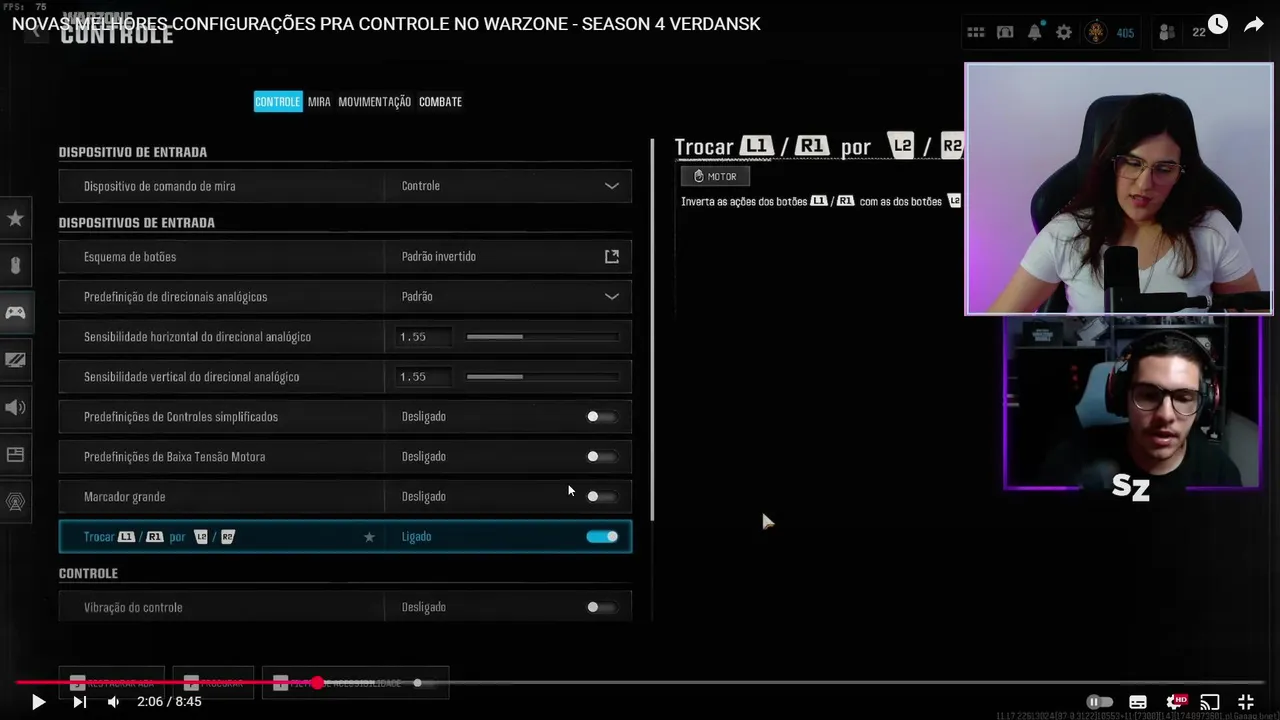
Task: Edit horizontal sensitivity value 1.55
Action: pyautogui.click(x=422, y=337)
